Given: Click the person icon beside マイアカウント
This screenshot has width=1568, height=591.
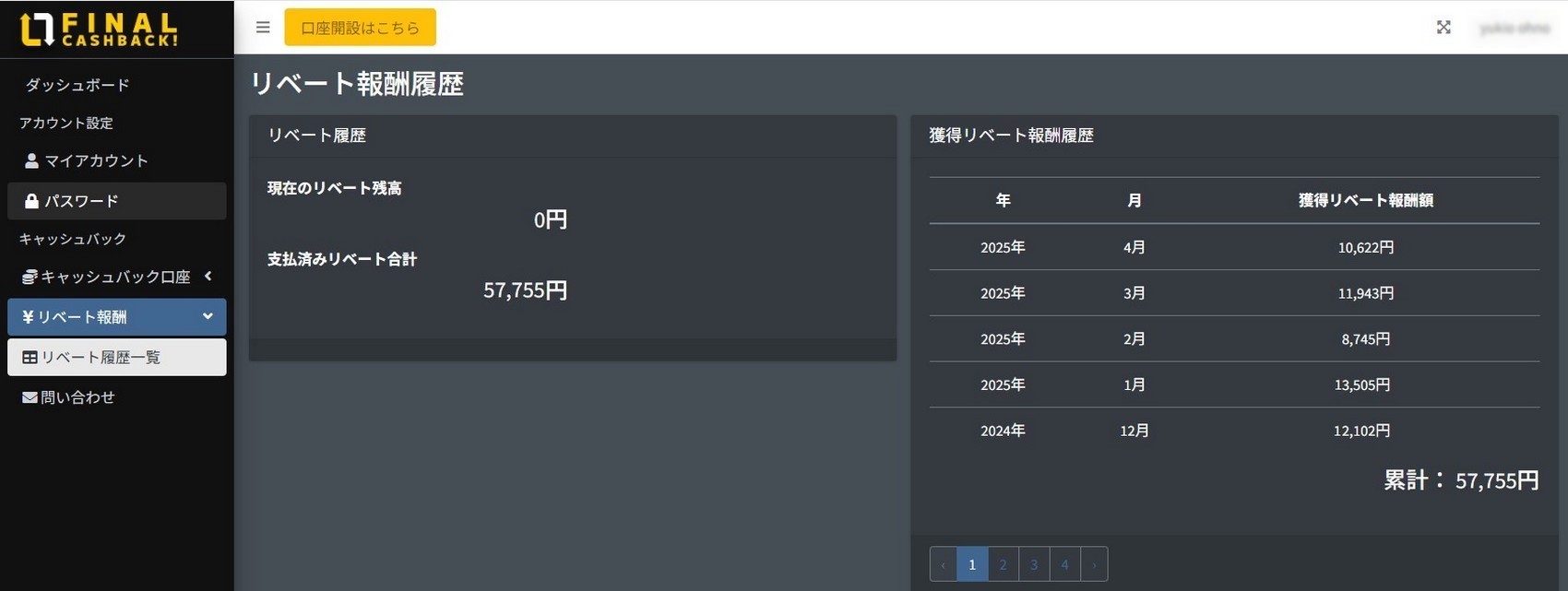Looking at the screenshot, I should 31,161.
